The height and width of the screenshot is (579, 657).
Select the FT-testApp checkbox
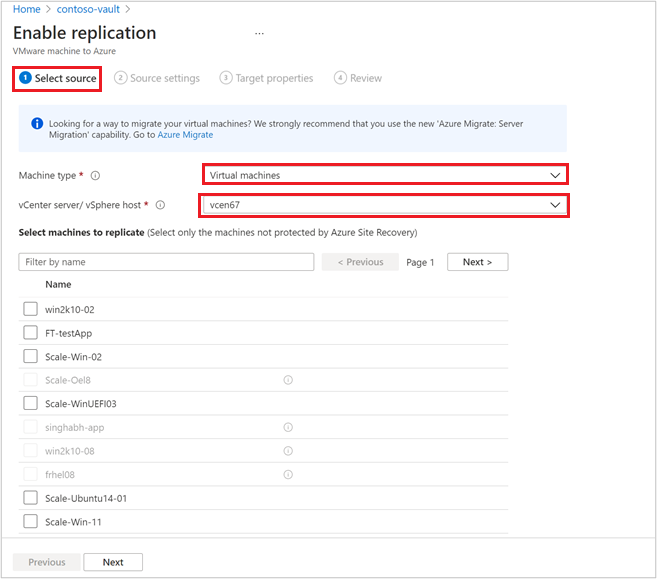[30, 333]
